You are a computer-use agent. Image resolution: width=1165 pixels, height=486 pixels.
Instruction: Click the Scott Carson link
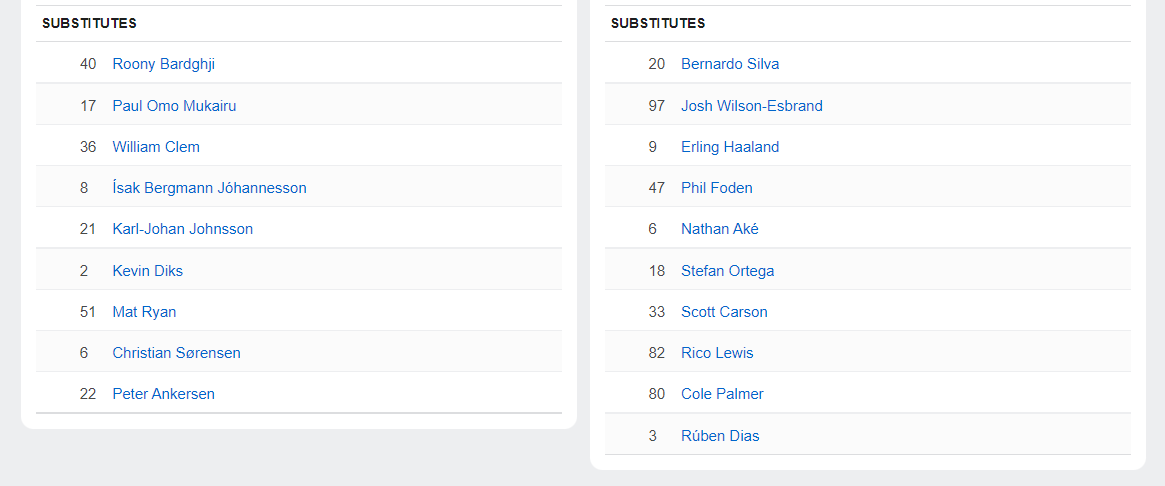point(724,312)
